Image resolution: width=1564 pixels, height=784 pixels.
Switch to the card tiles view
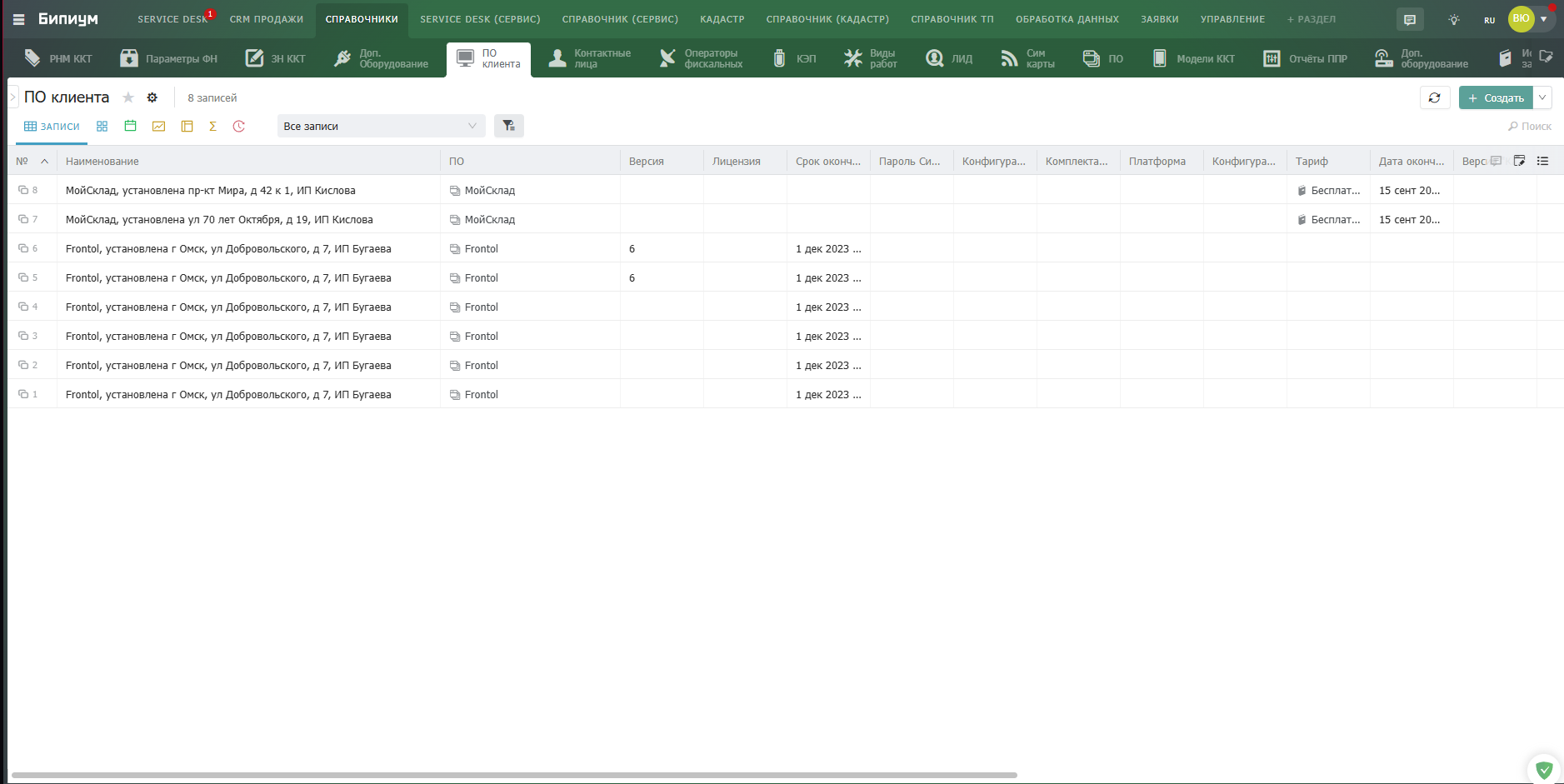(x=102, y=127)
